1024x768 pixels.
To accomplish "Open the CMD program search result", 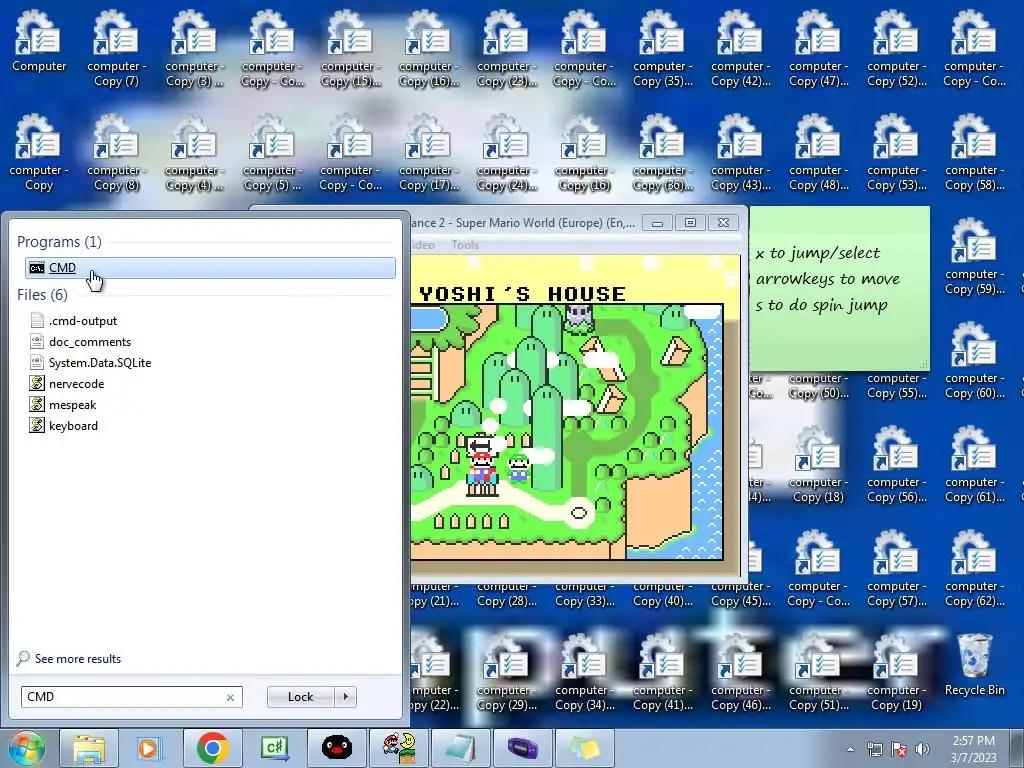I will 210,268.
